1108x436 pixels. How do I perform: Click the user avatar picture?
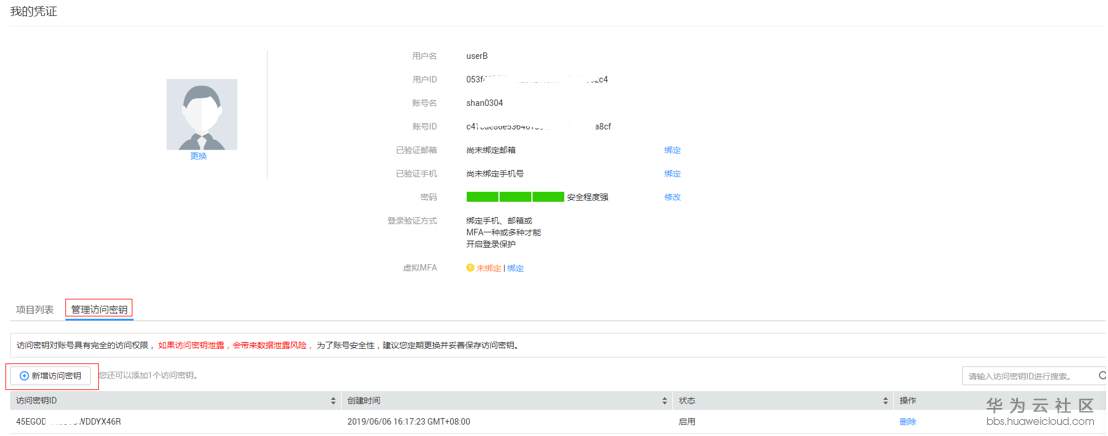(x=201, y=114)
